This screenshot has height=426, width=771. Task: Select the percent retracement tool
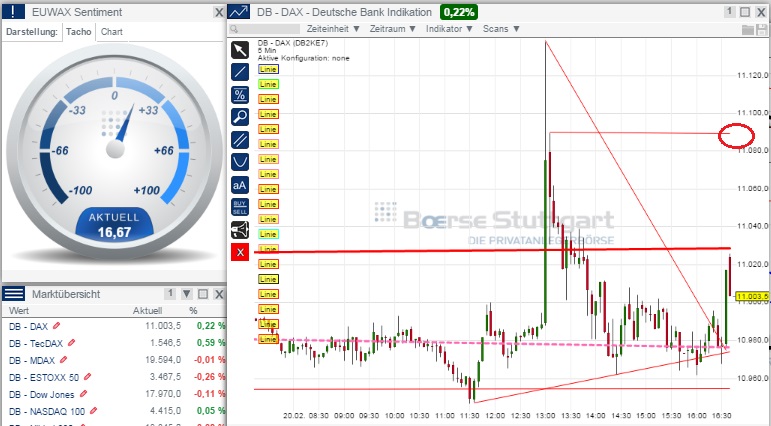(x=240, y=94)
